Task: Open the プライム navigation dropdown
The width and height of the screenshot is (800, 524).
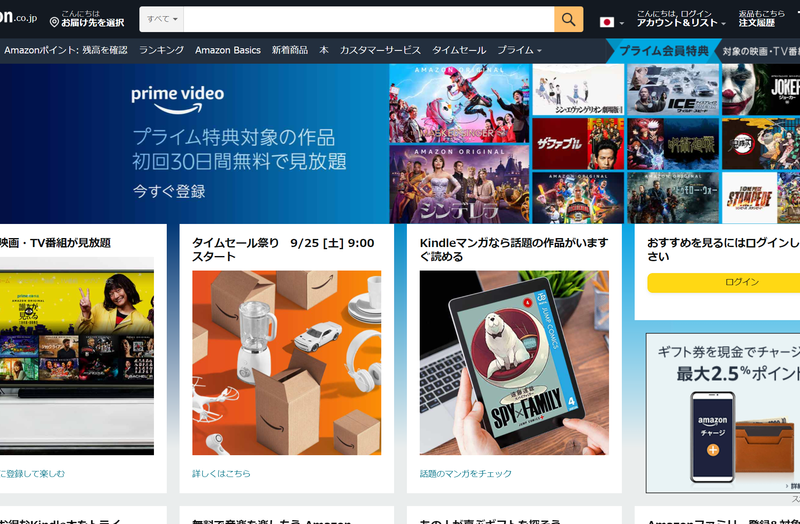Action: point(519,50)
